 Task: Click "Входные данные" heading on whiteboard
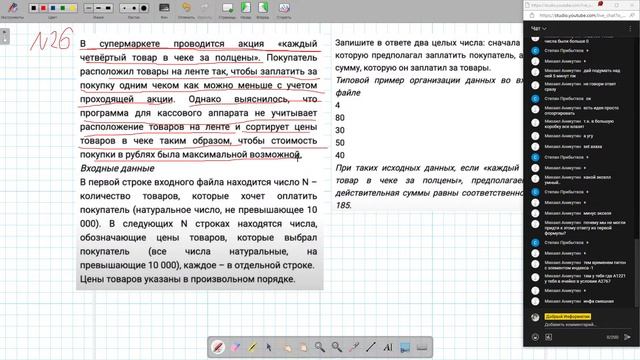[117, 168]
